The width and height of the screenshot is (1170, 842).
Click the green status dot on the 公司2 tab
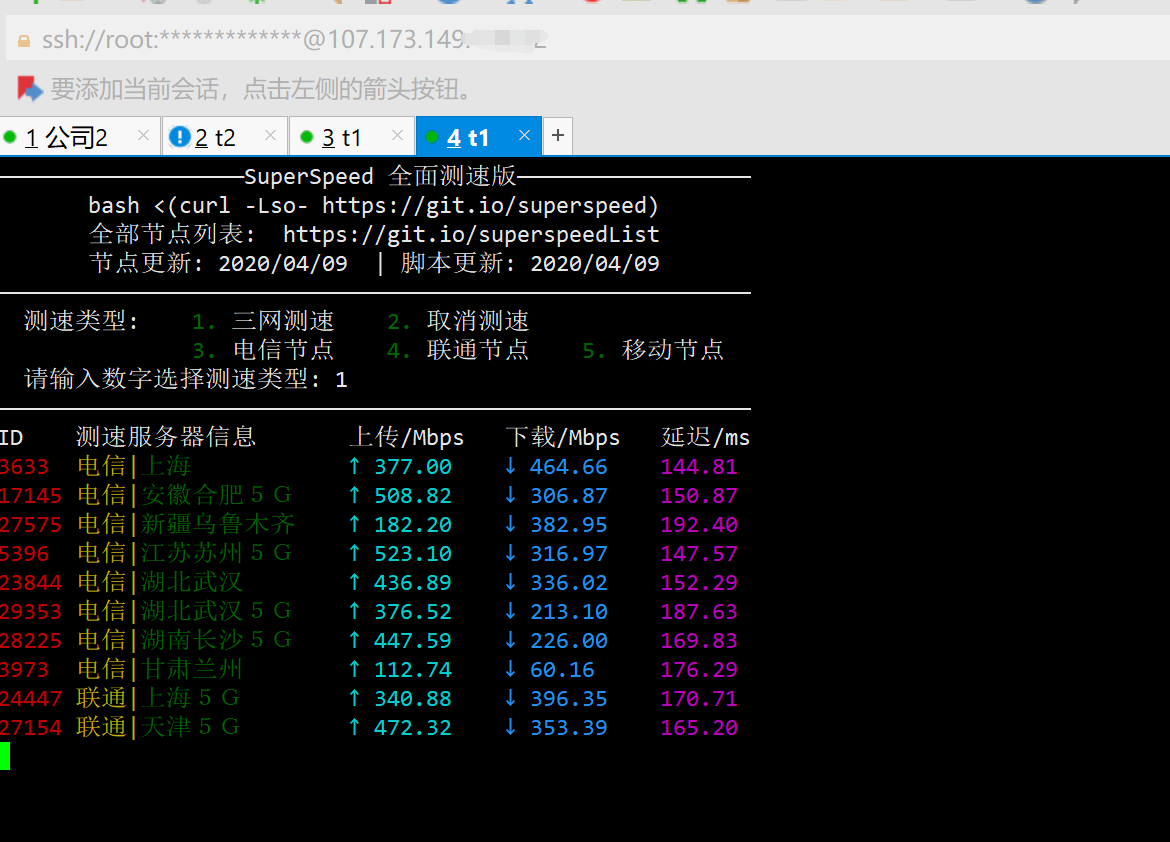click(x=10, y=137)
